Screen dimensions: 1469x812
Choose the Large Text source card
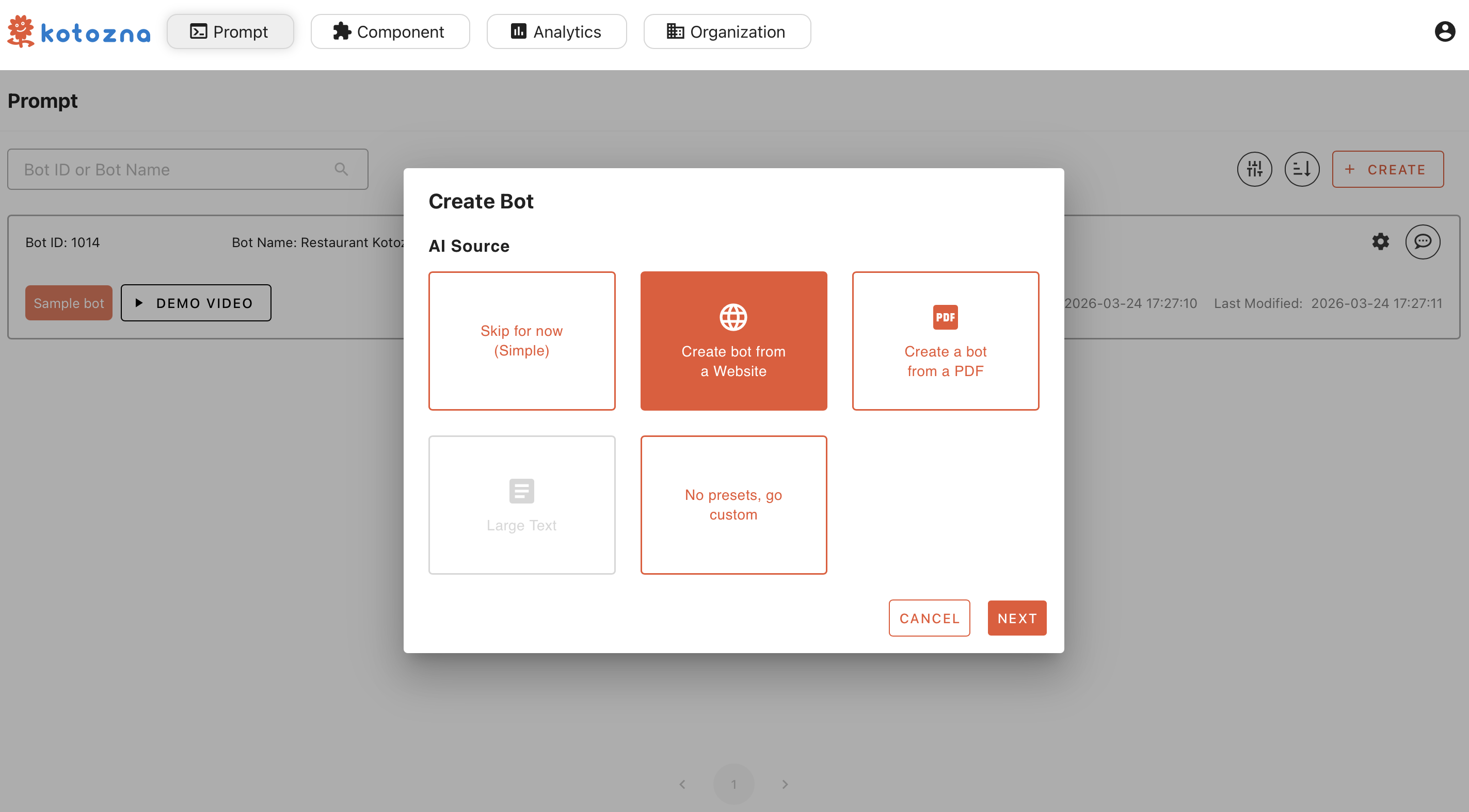[x=521, y=505]
